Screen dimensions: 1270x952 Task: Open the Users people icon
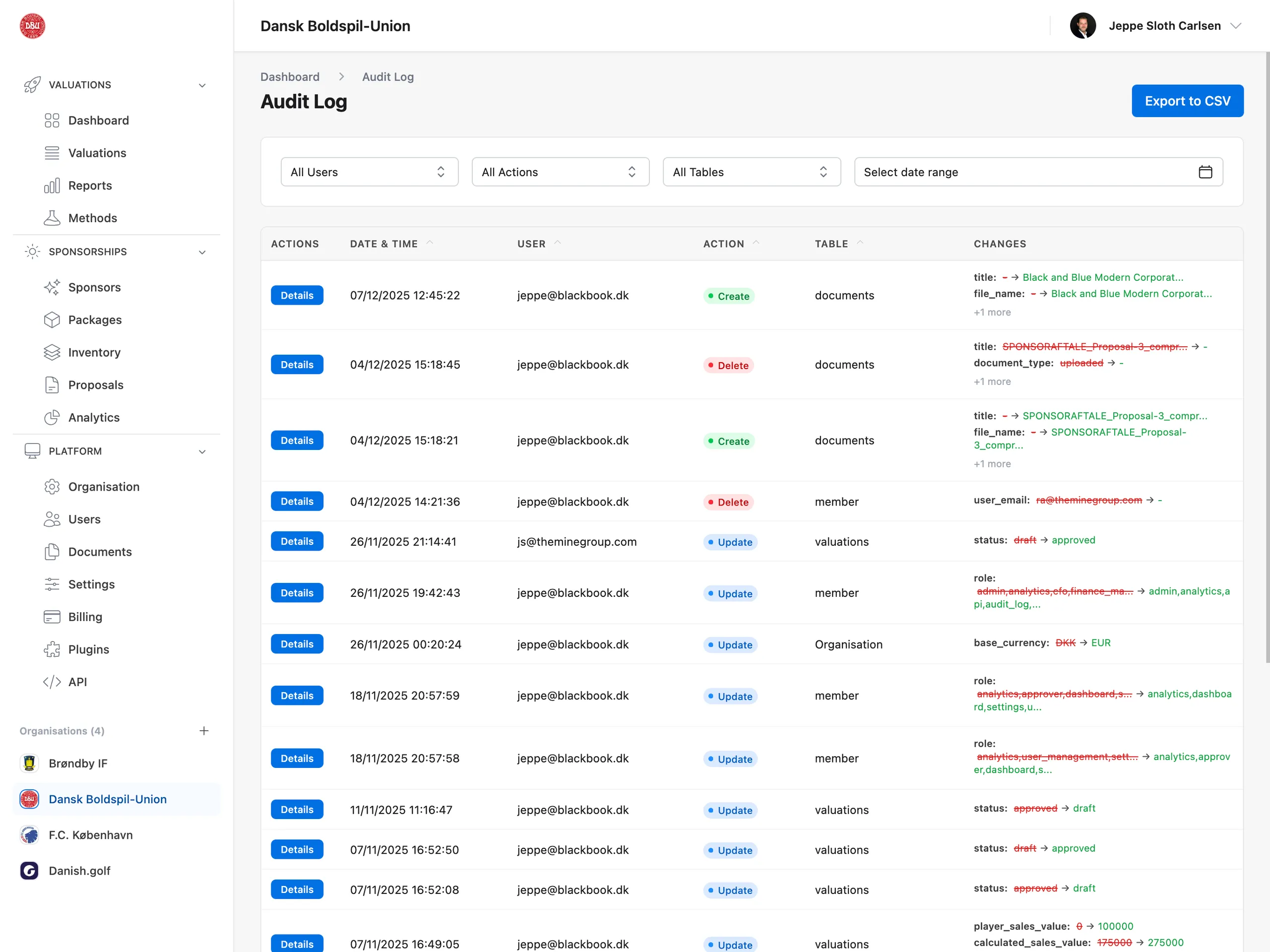(52, 519)
